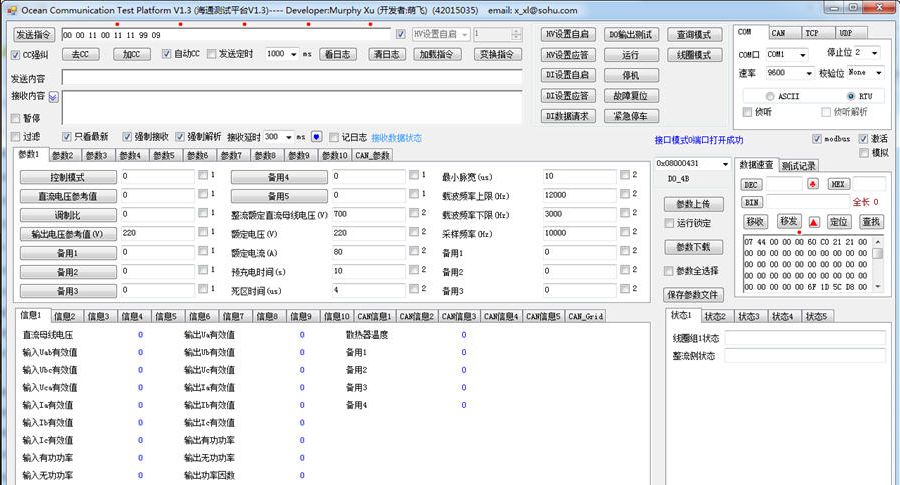Screen dimensions: 900x485
Task: Enable the 模拟 checkbox
Action: [863, 153]
